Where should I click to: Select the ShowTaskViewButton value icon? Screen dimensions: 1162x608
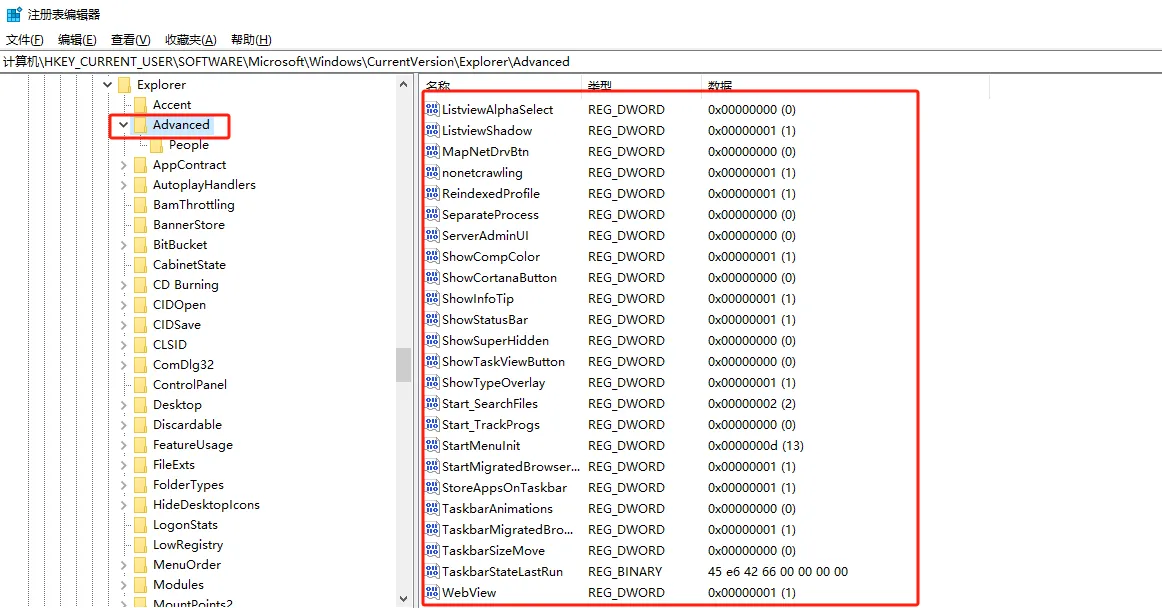[x=433, y=362]
